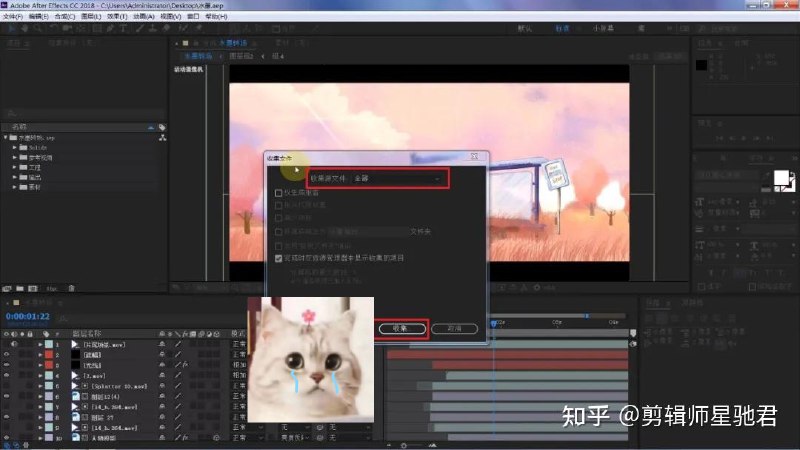Expand the 工程 folder
800x450 pixels.
coord(15,167)
